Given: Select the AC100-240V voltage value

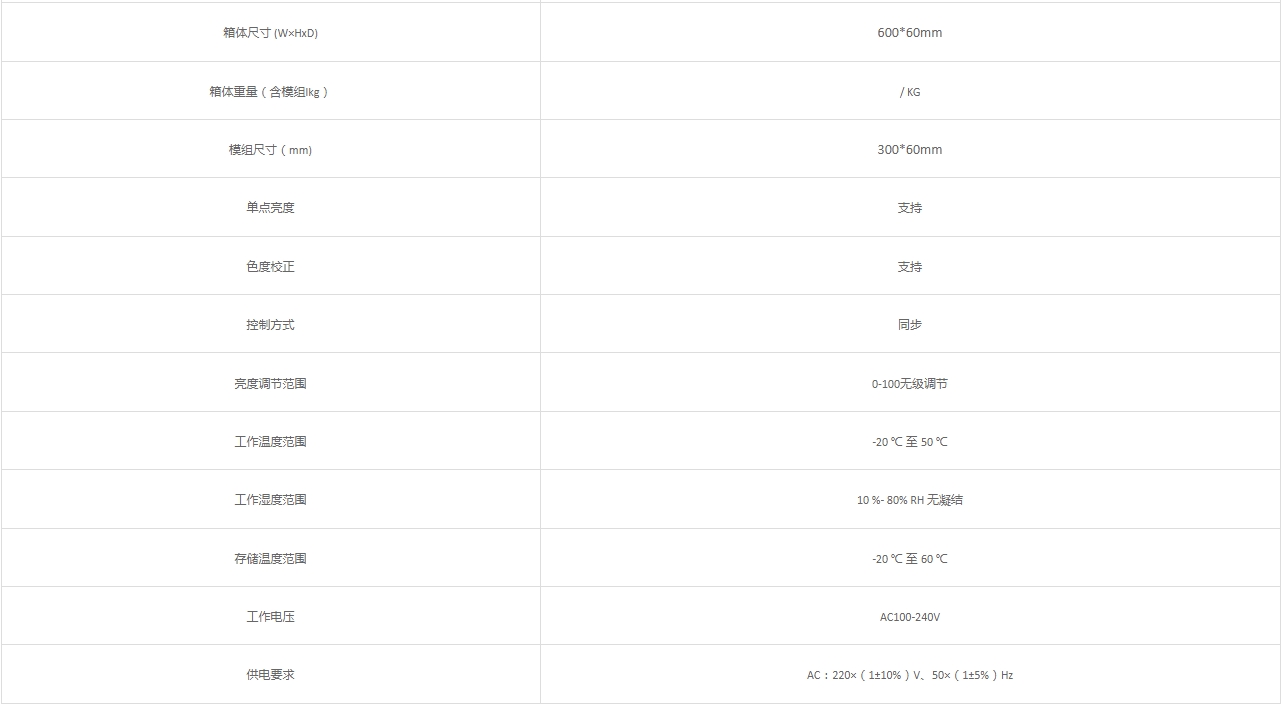Looking at the screenshot, I should coord(909,617).
